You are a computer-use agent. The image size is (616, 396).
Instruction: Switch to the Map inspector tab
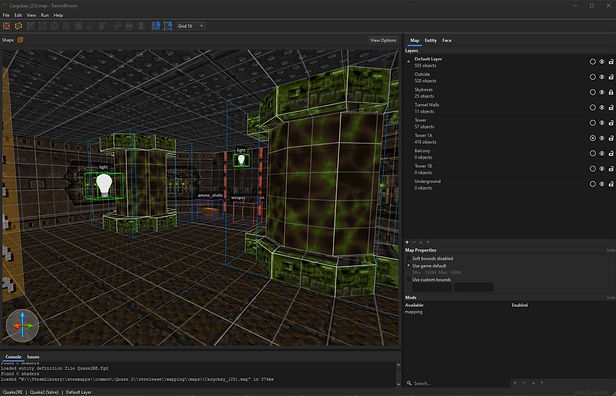tap(414, 40)
